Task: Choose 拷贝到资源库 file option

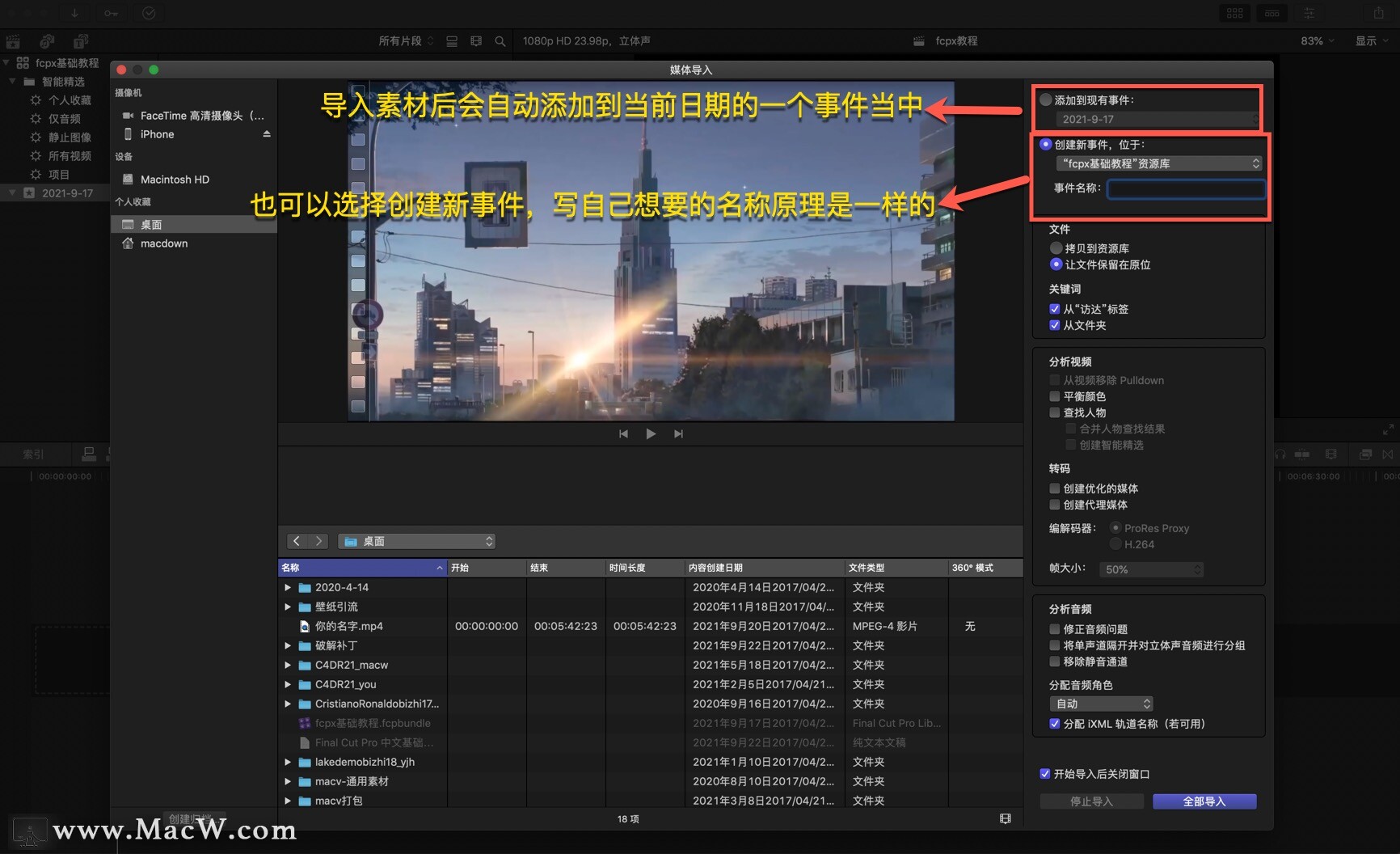Action: coord(1056,248)
